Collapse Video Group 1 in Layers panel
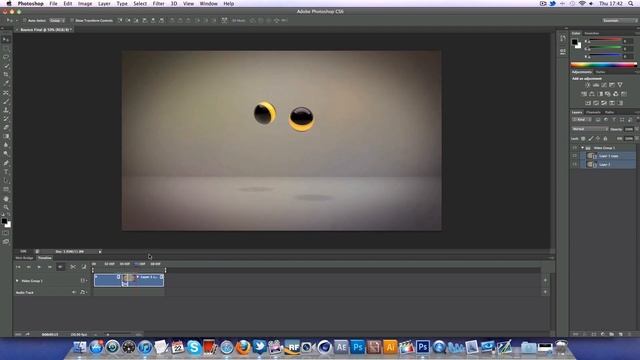The image size is (640, 360). tap(582, 148)
